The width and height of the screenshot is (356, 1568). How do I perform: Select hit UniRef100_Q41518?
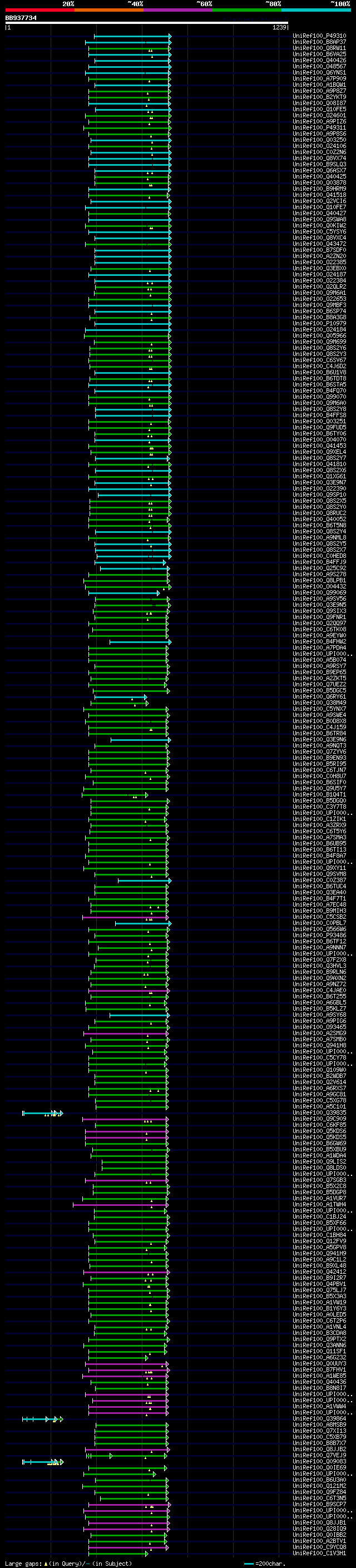coord(319,195)
